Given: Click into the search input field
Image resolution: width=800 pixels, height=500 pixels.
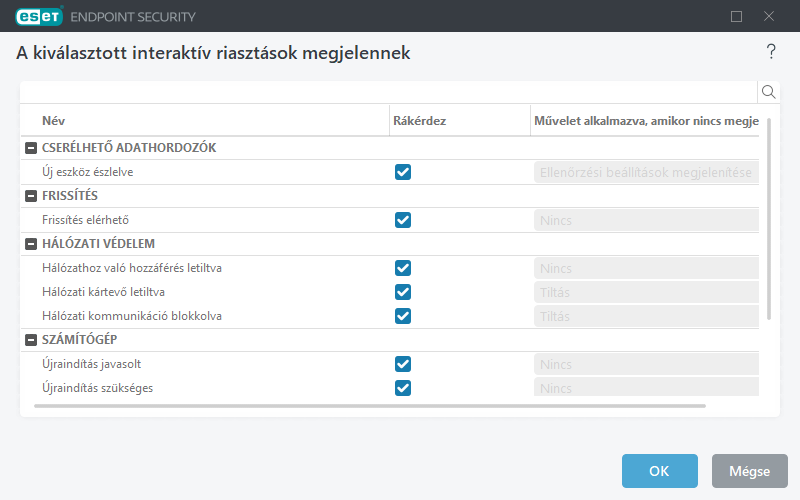Looking at the screenshot, I should pos(389,92).
